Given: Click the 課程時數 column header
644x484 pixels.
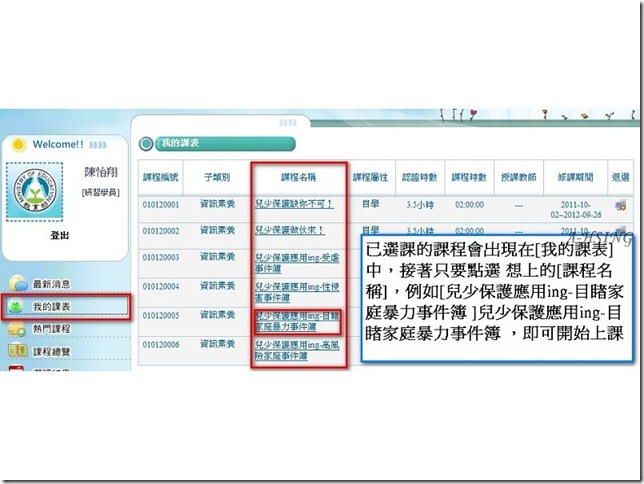Looking at the screenshot, I should coord(469,177).
